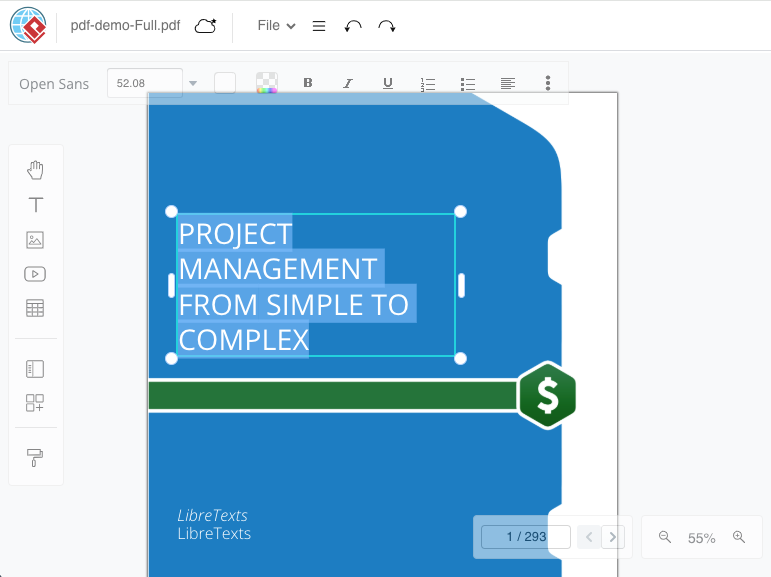This screenshot has width=771, height=577.
Task: Click the cloud save icon
Action: pyautogui.click(x=205, y=26)
